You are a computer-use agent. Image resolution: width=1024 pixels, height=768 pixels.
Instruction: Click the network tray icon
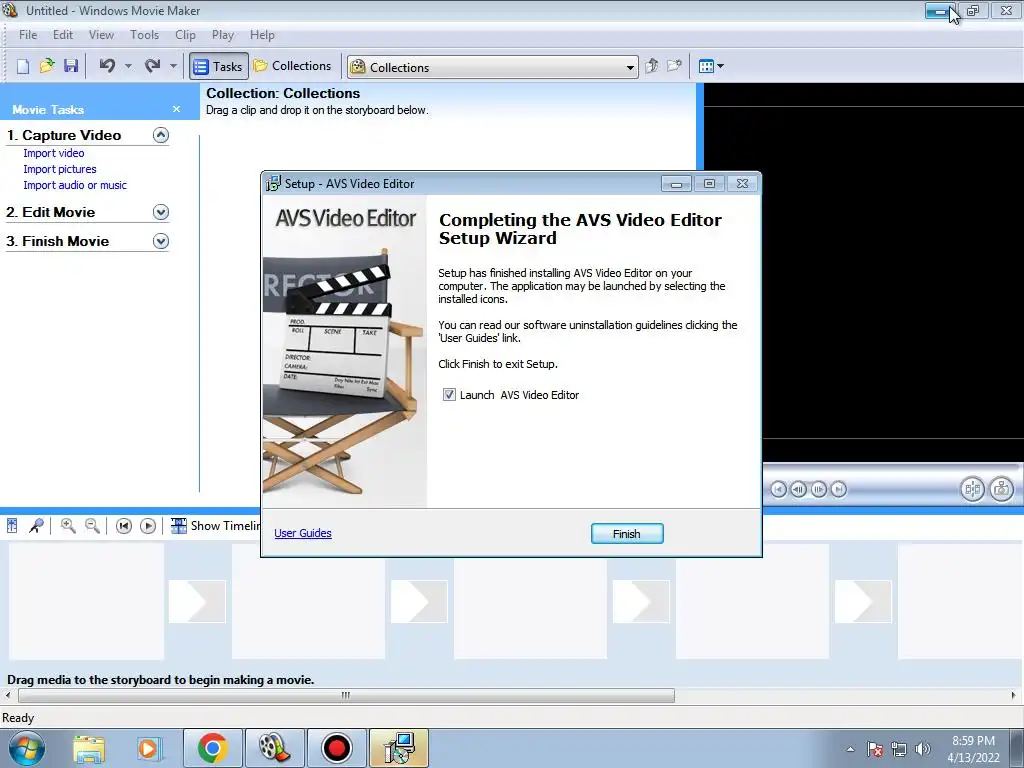click(899, 749)
